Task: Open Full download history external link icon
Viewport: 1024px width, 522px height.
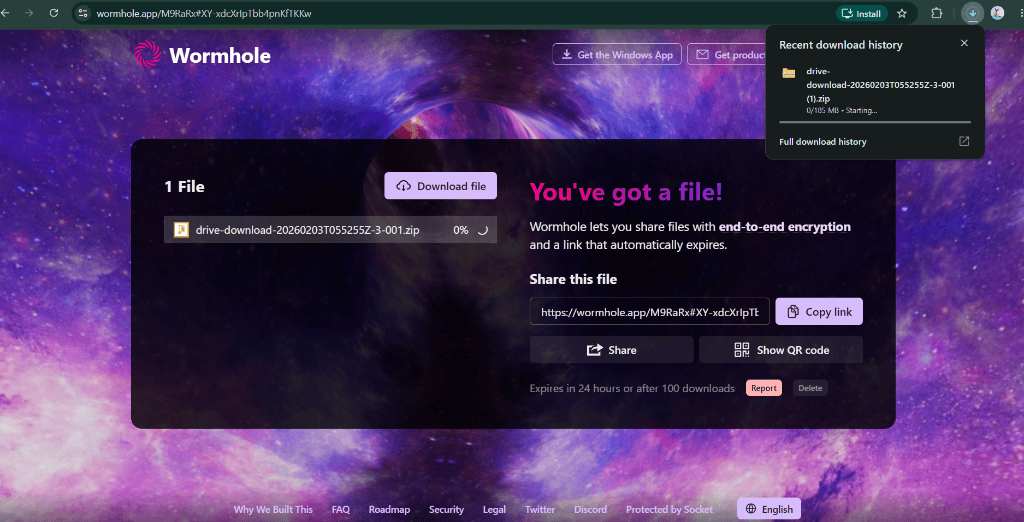Action: [x=964, y=141]
